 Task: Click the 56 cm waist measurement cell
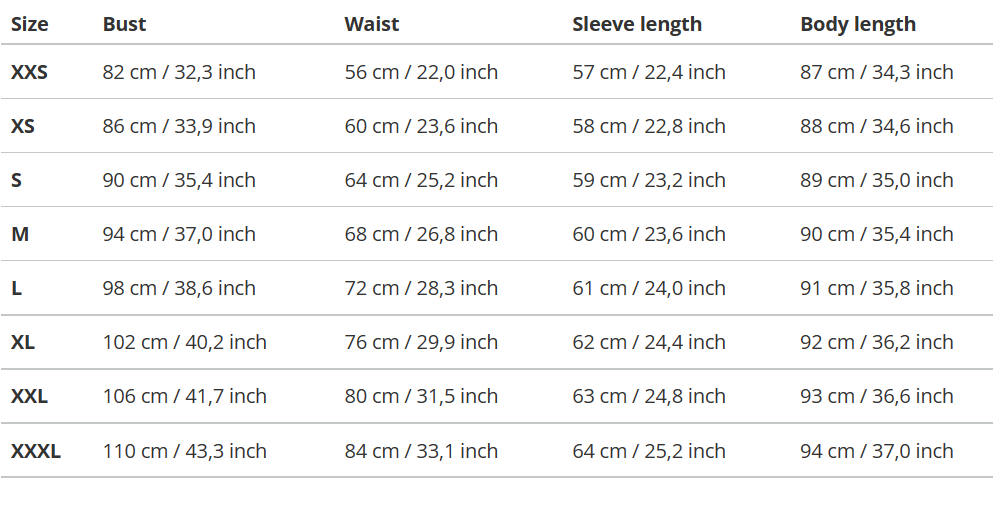point(421,72)
